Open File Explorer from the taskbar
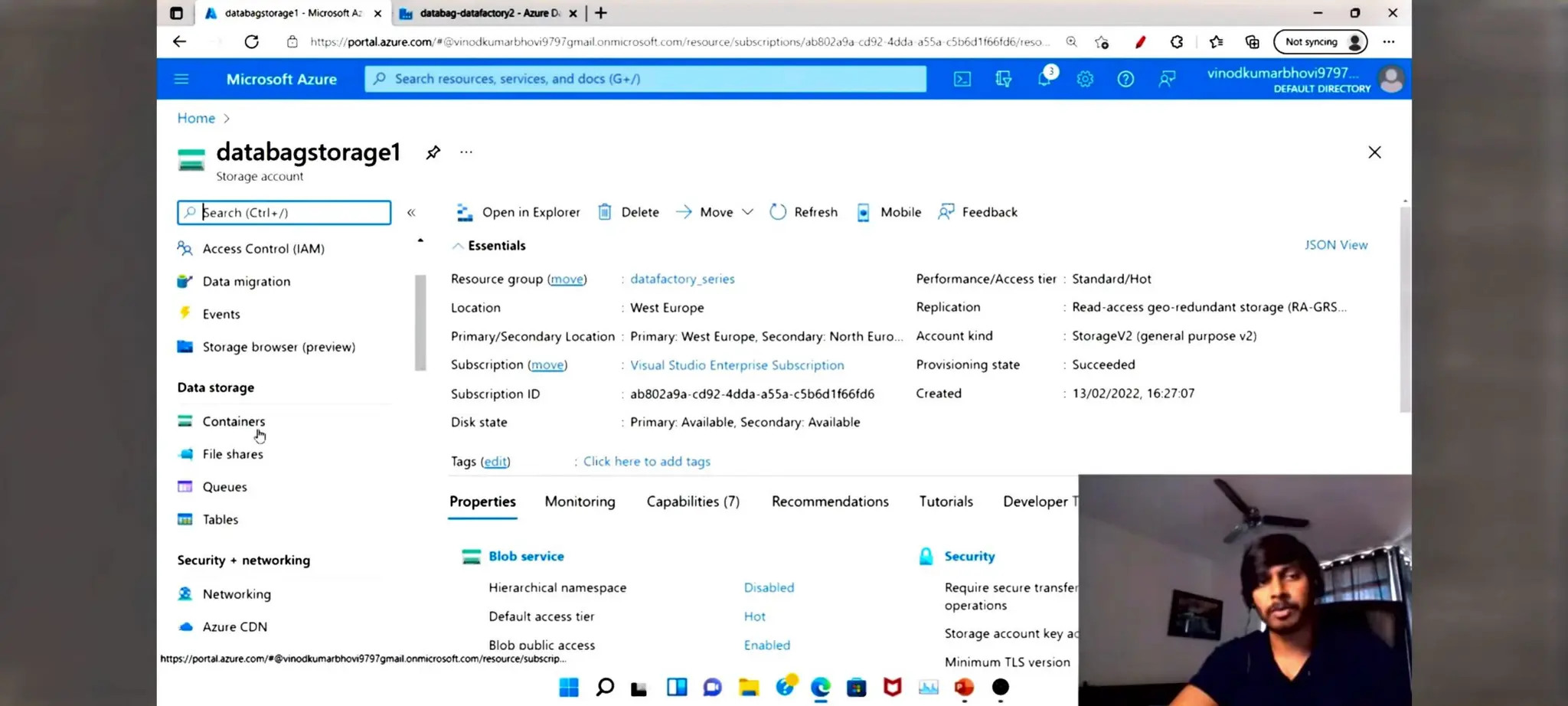Screen dimensions: 1568x706 (x=749, y=688)
